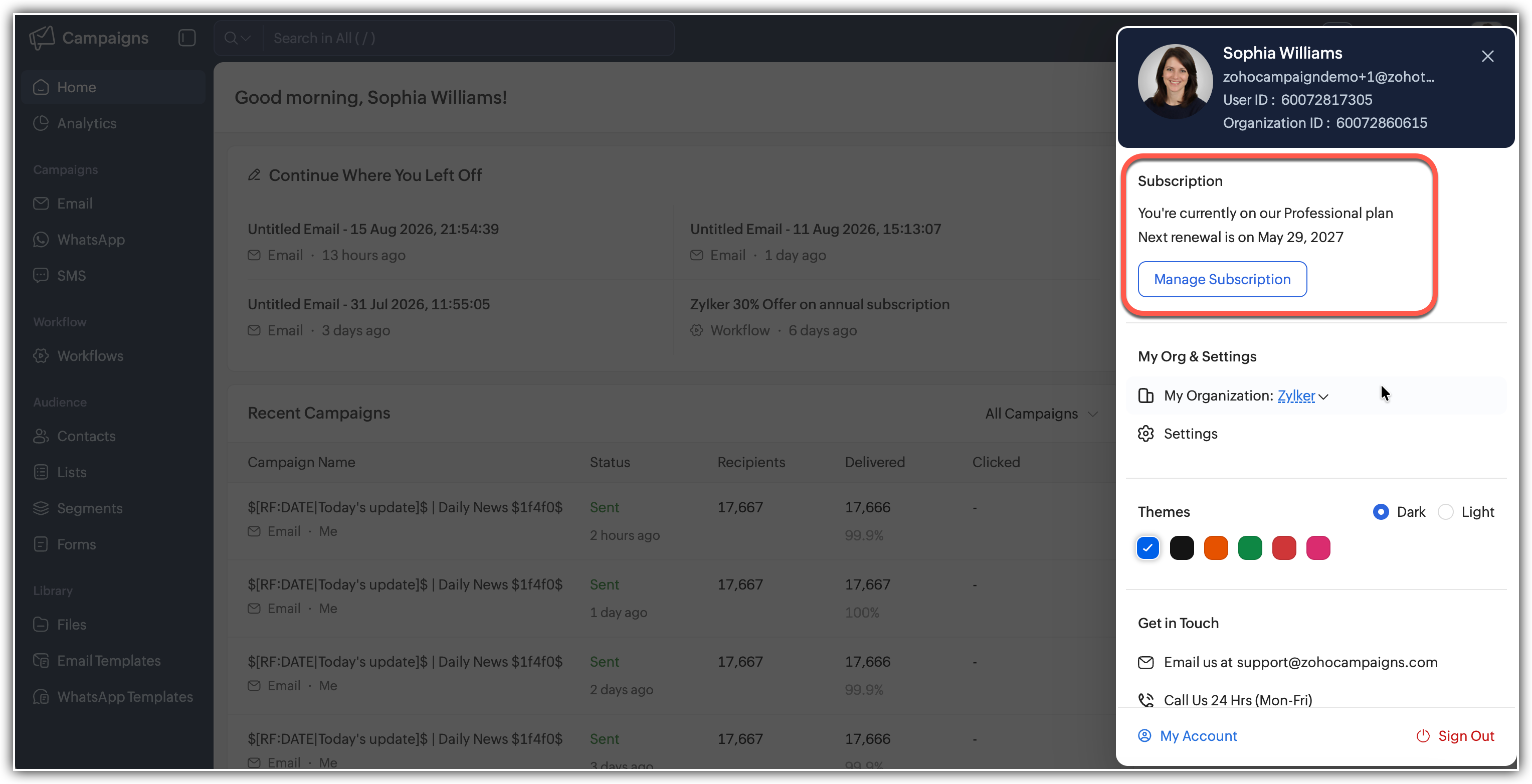The image size is (1532, 784).
Task: Open Settings in profile panel
Action: click(1190, 434)
